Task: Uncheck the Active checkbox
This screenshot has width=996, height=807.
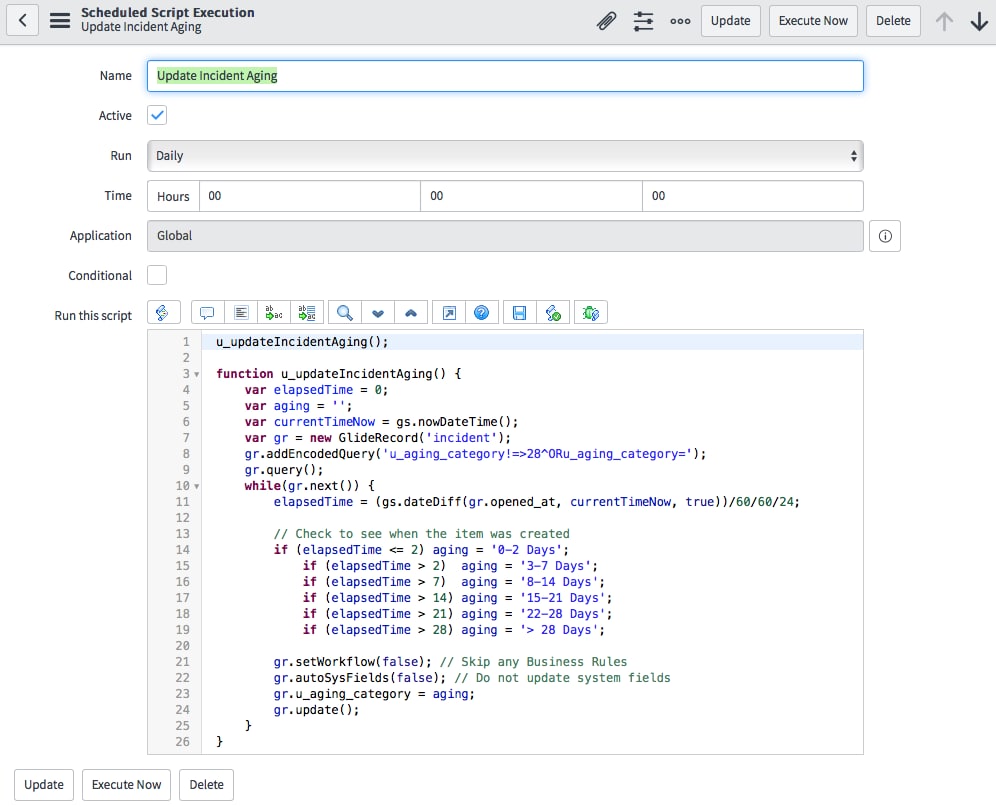Action: (156, 115)
